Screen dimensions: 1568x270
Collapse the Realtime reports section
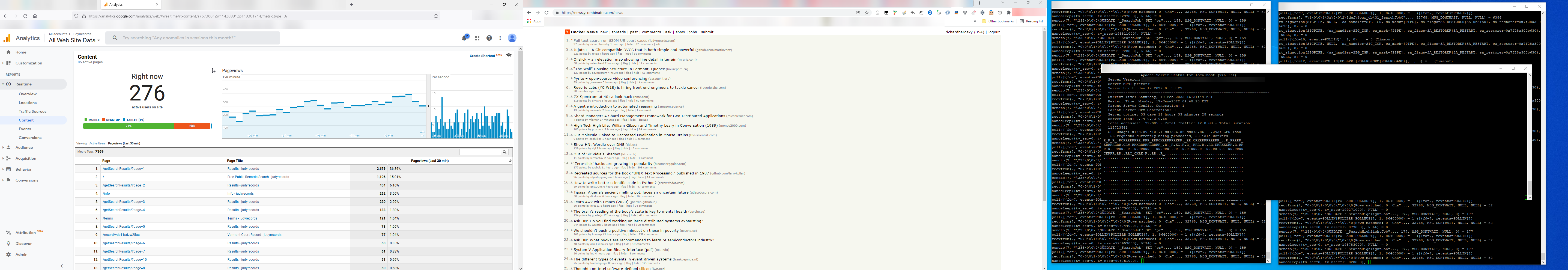click(3, 84)
